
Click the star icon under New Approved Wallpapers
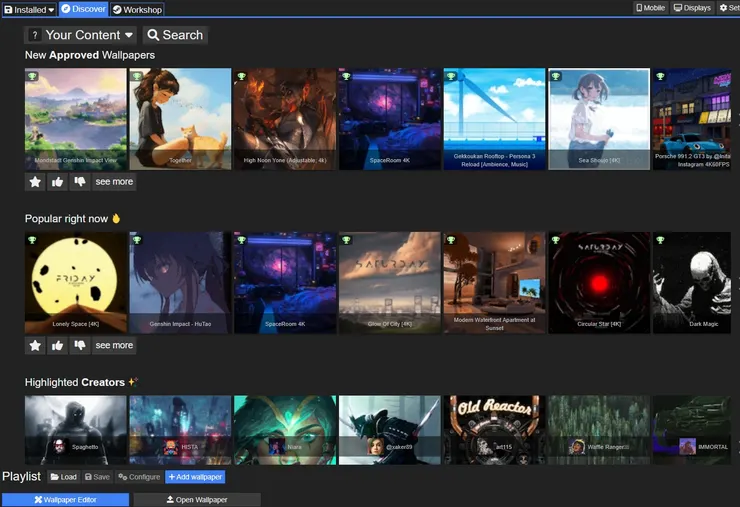(36, 182)
